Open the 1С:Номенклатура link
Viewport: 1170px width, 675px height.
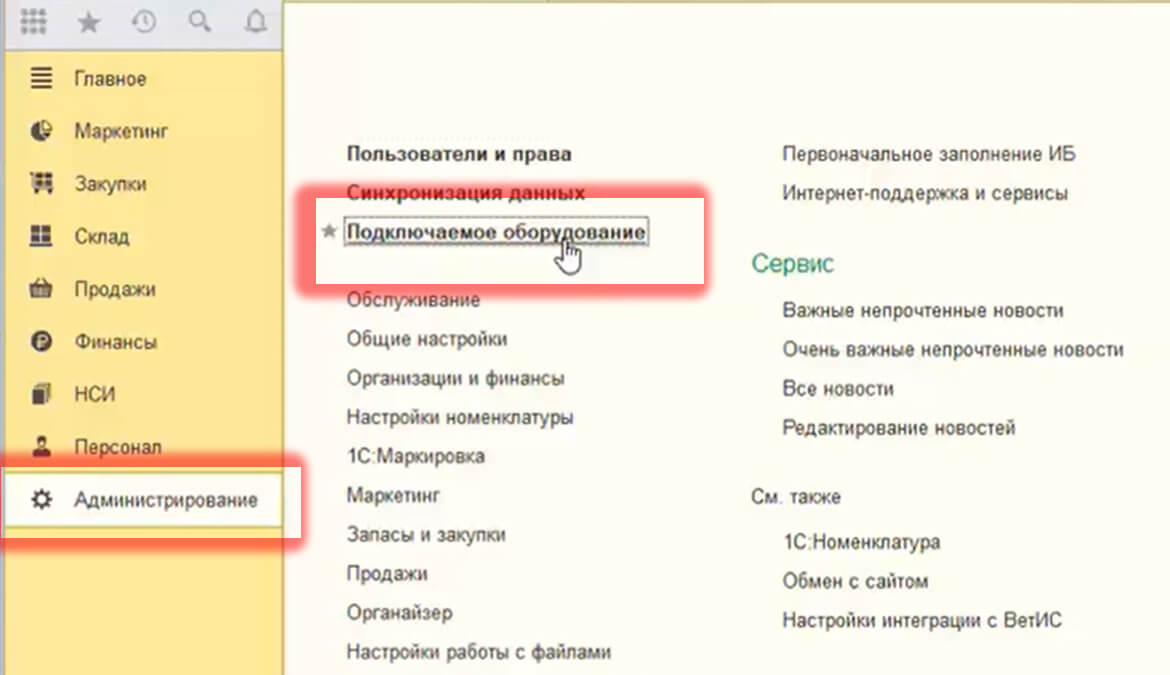[862, 541]
